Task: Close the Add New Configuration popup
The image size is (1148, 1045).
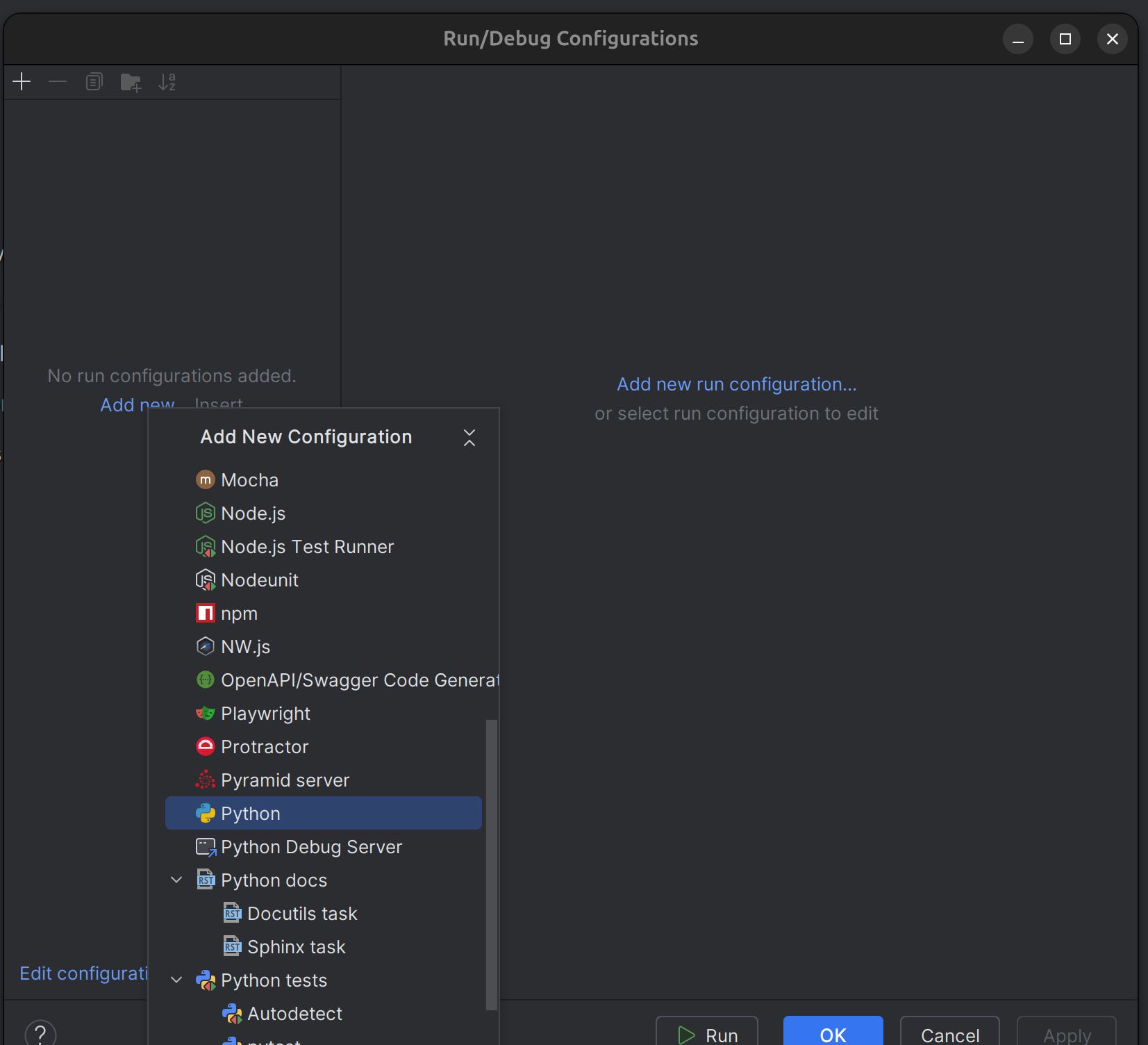Action: 469,438
